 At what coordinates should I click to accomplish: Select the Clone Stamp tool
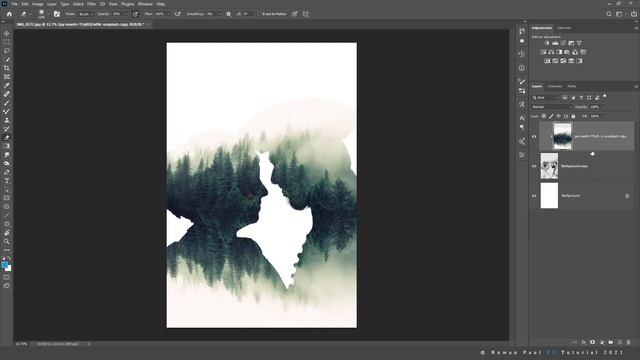pyautogui.click(x=7, y=120)
